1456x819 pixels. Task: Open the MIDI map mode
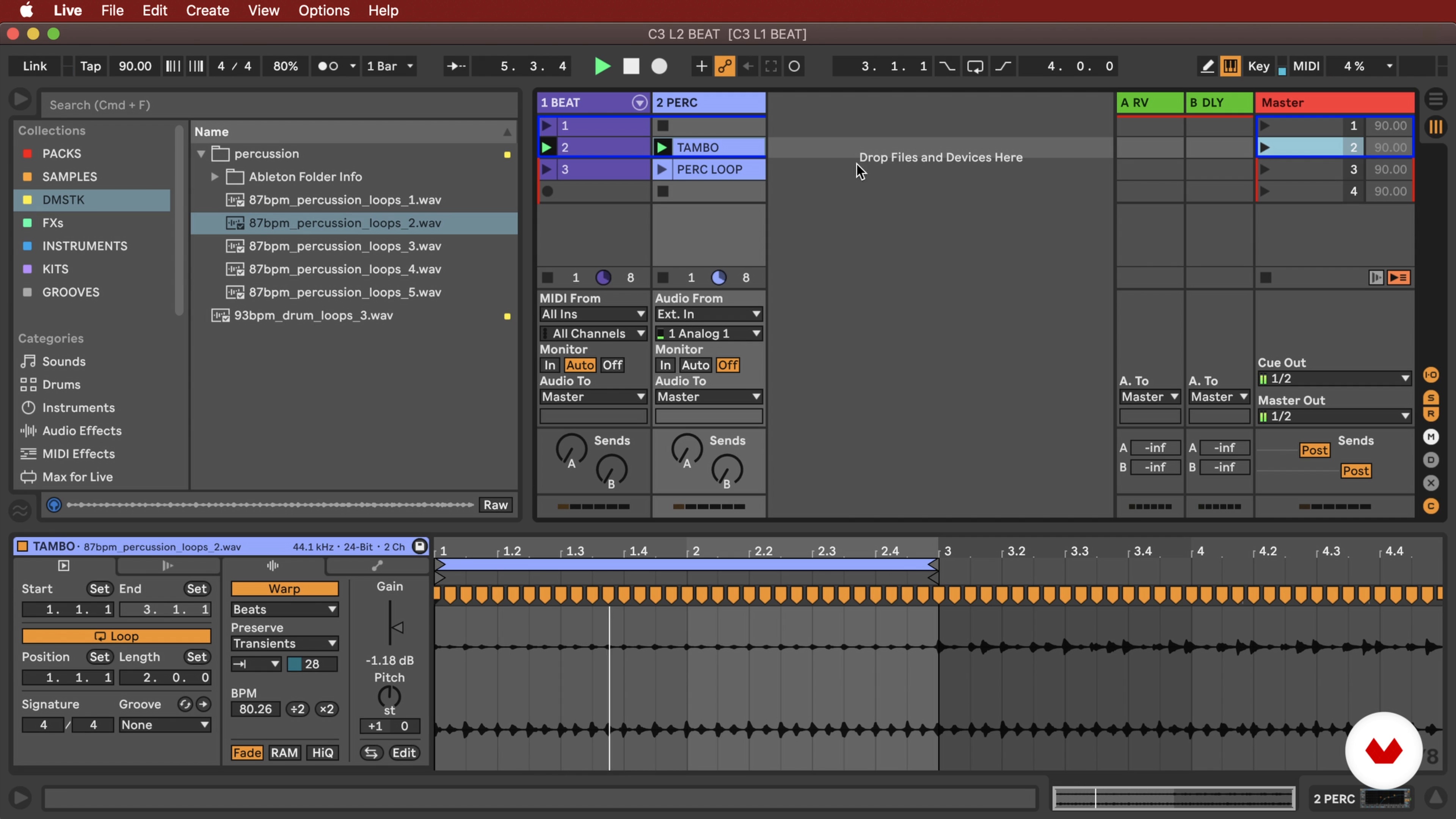[1305, 66]
